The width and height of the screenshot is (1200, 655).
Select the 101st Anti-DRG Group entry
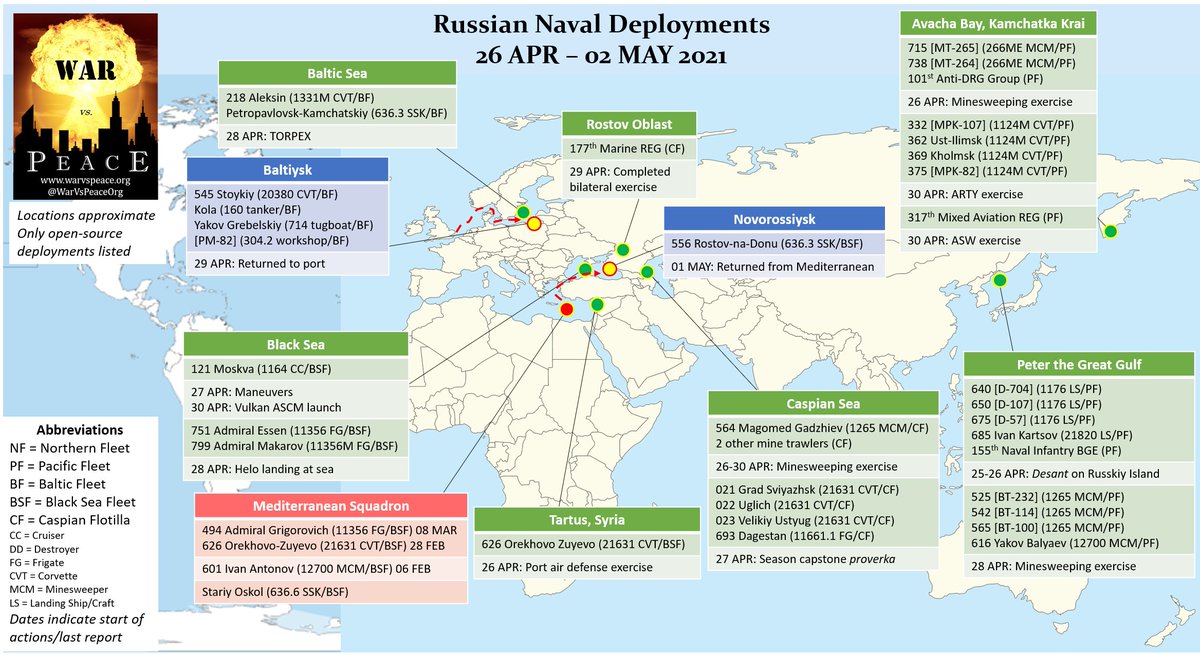pos(975,79)
